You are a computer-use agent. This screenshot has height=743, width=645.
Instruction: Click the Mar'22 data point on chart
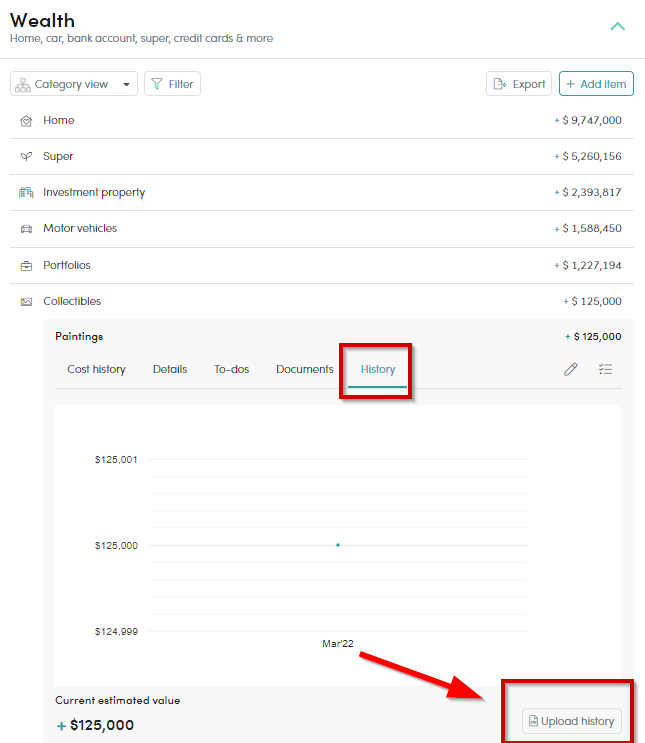338,545
